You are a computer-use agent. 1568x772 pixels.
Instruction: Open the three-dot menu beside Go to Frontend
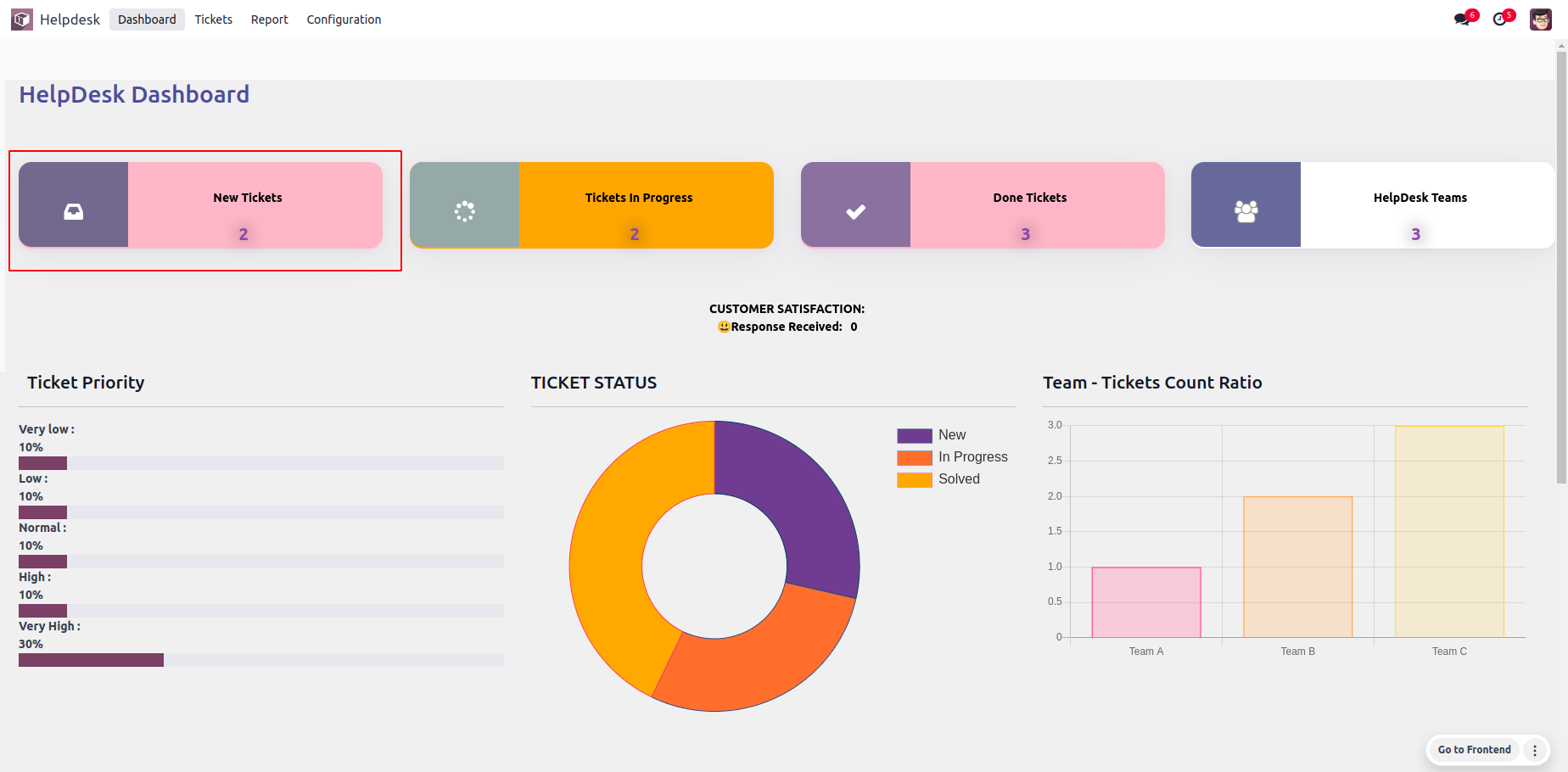coord(1535,750)
